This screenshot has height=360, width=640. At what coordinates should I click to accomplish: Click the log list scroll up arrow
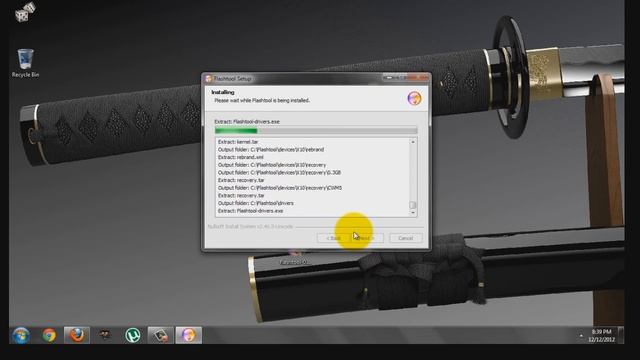point(413,142)
